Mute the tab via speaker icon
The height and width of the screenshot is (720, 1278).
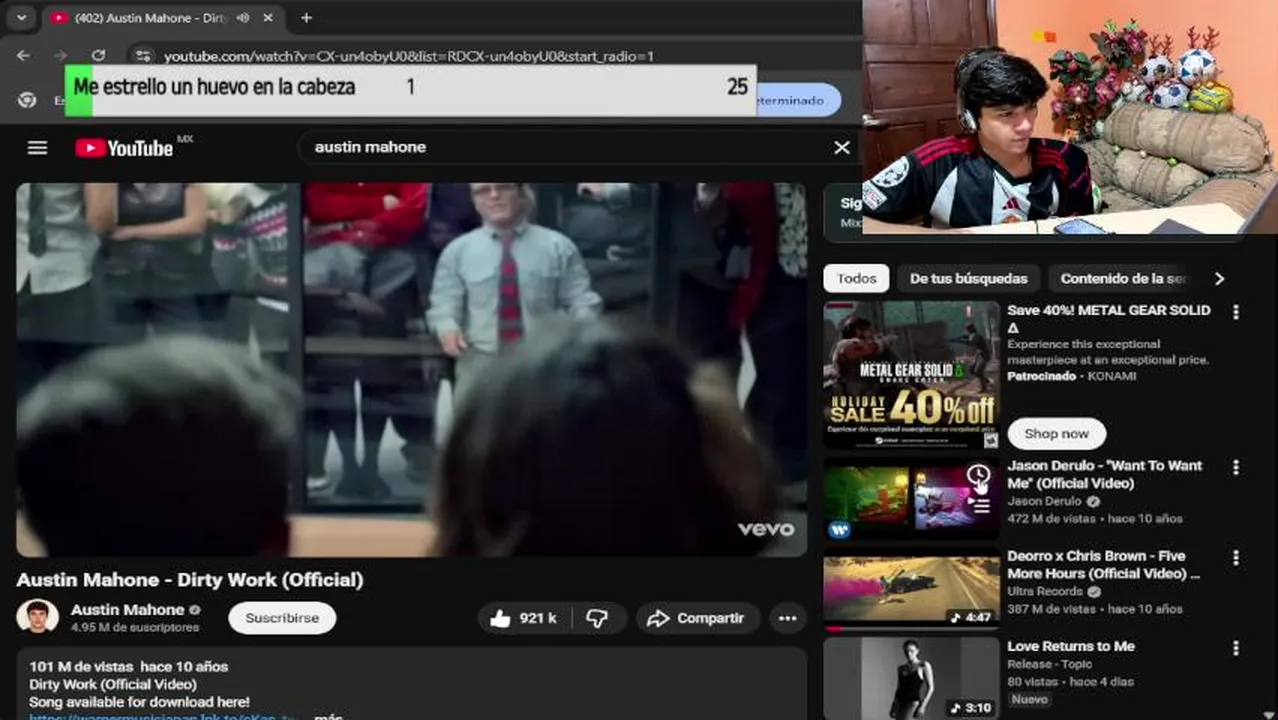point(241,18)
